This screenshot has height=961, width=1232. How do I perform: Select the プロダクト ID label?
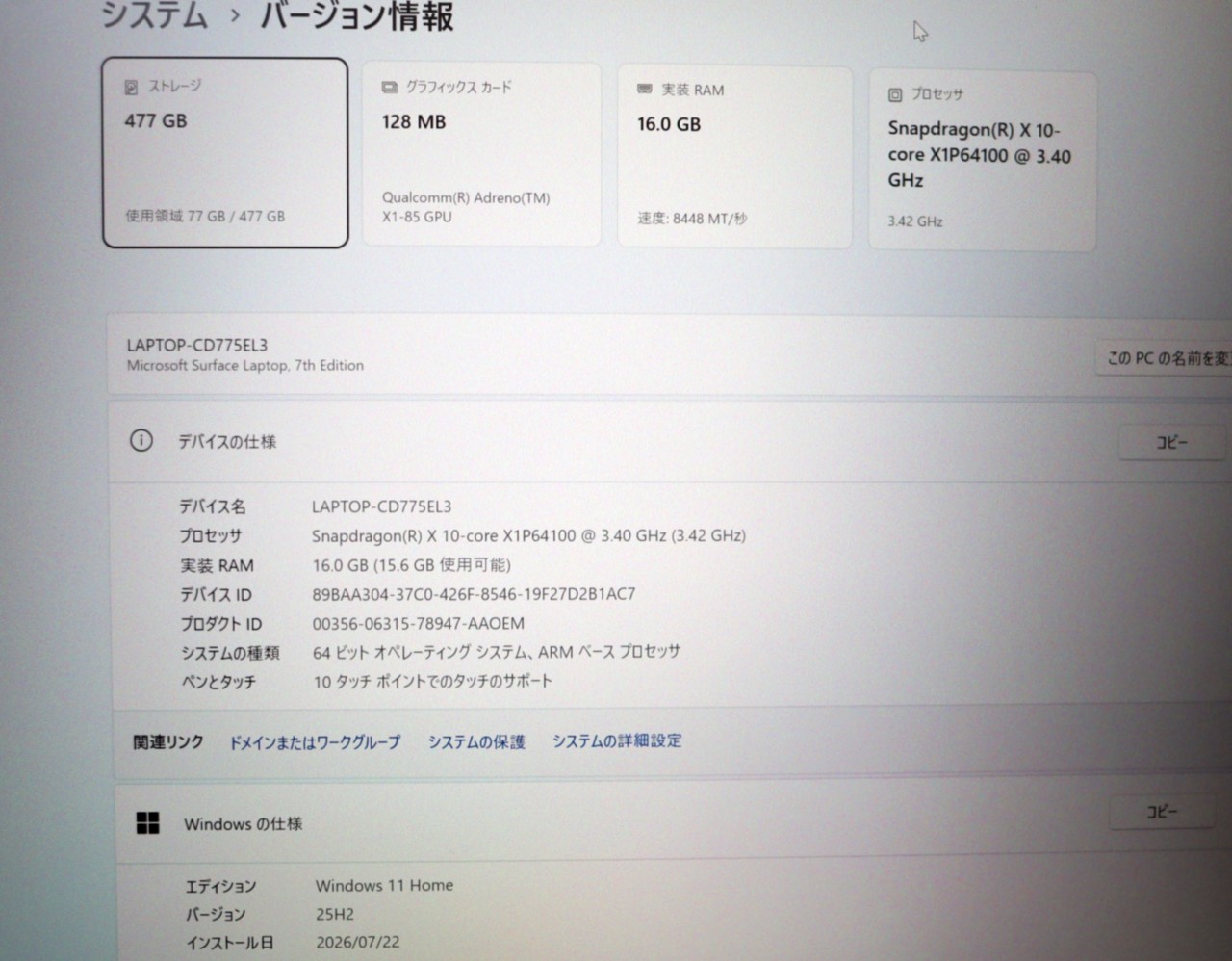click(x=220, y=624)
